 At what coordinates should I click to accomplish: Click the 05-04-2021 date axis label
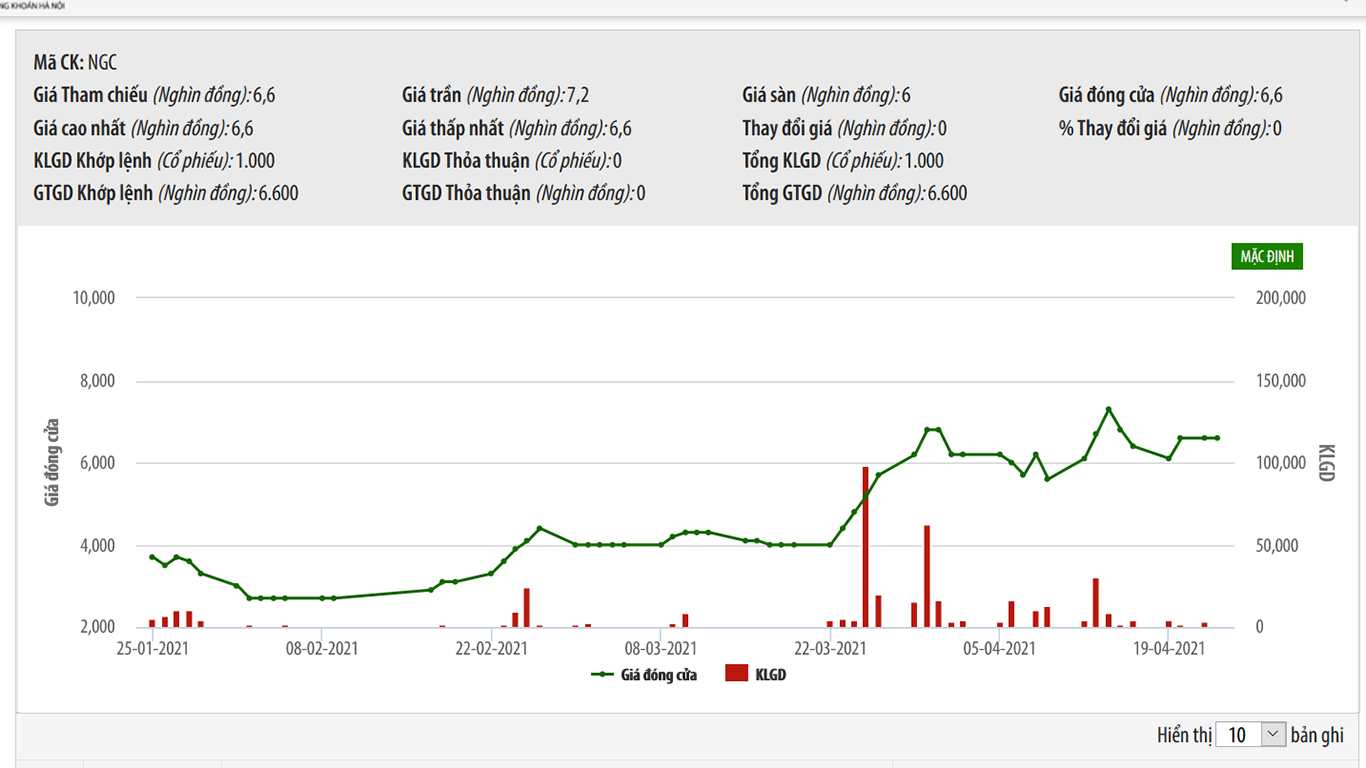[x=999, y=648]
